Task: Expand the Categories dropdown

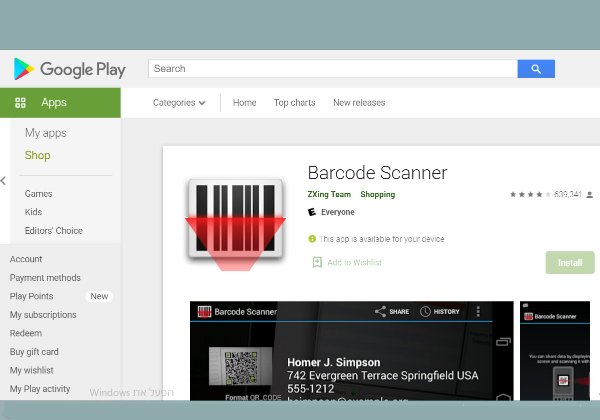Action: [x=179, y=103]
